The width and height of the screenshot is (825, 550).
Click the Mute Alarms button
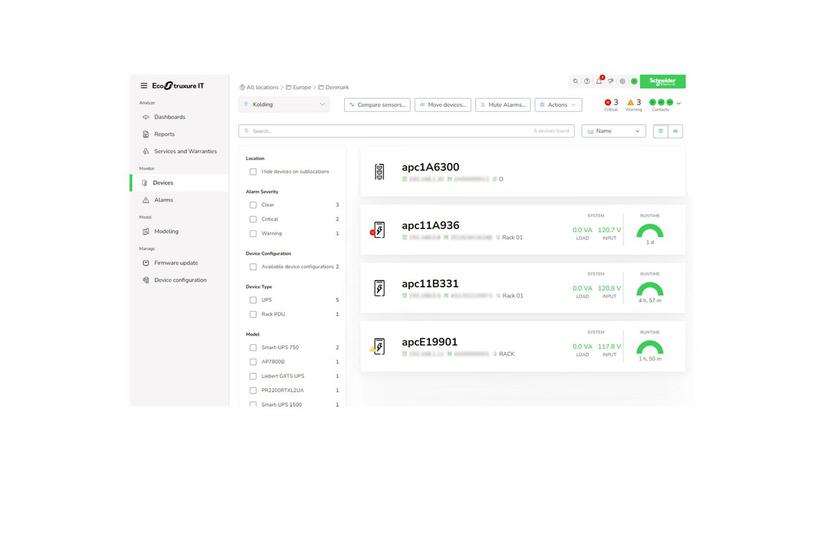point(503,105)
